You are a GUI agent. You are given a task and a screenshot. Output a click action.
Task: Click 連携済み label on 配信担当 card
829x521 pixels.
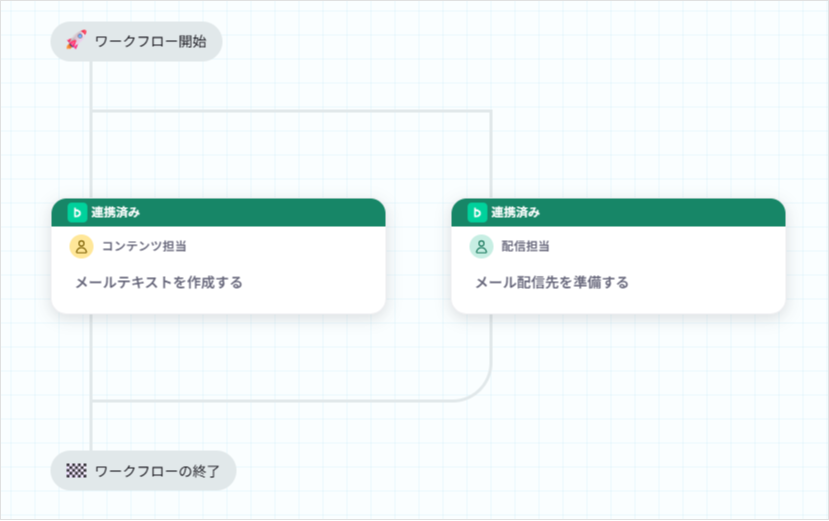click(515, 213)
